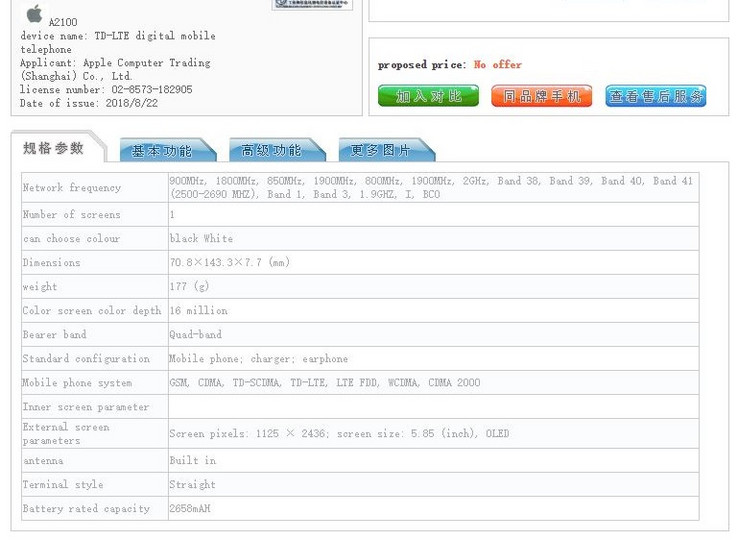
Task: Click the 'black White' colour value
Action: tap(201, 239)
